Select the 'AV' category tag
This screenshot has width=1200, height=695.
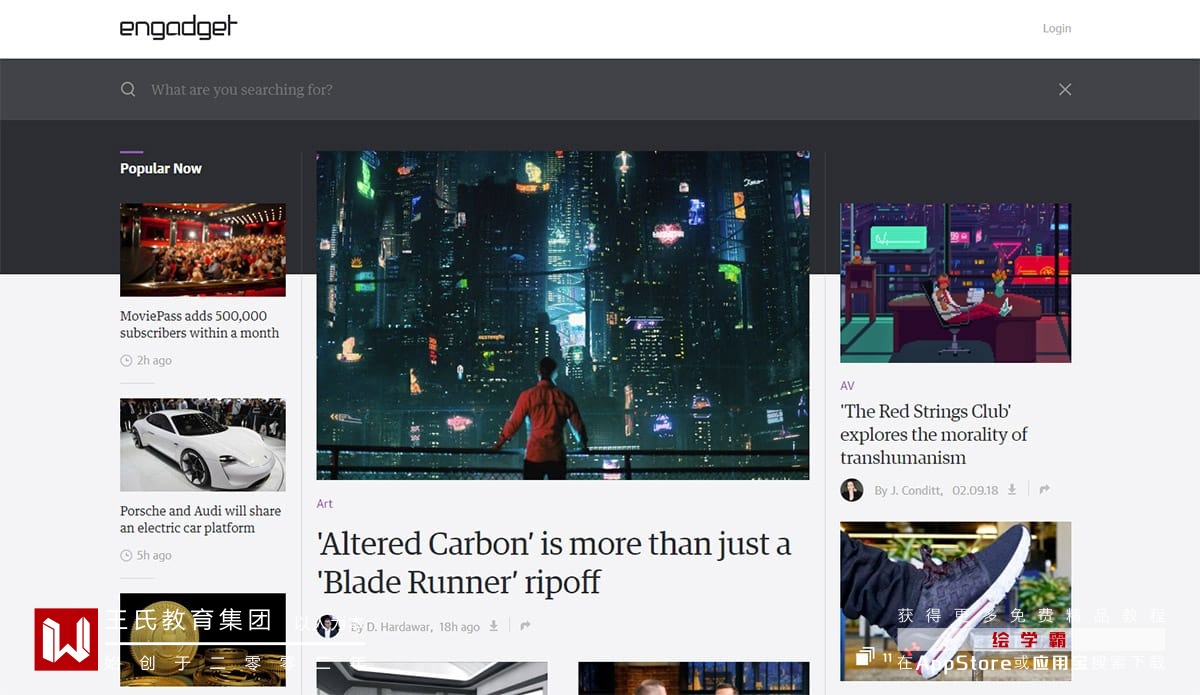tap(847, 385)
